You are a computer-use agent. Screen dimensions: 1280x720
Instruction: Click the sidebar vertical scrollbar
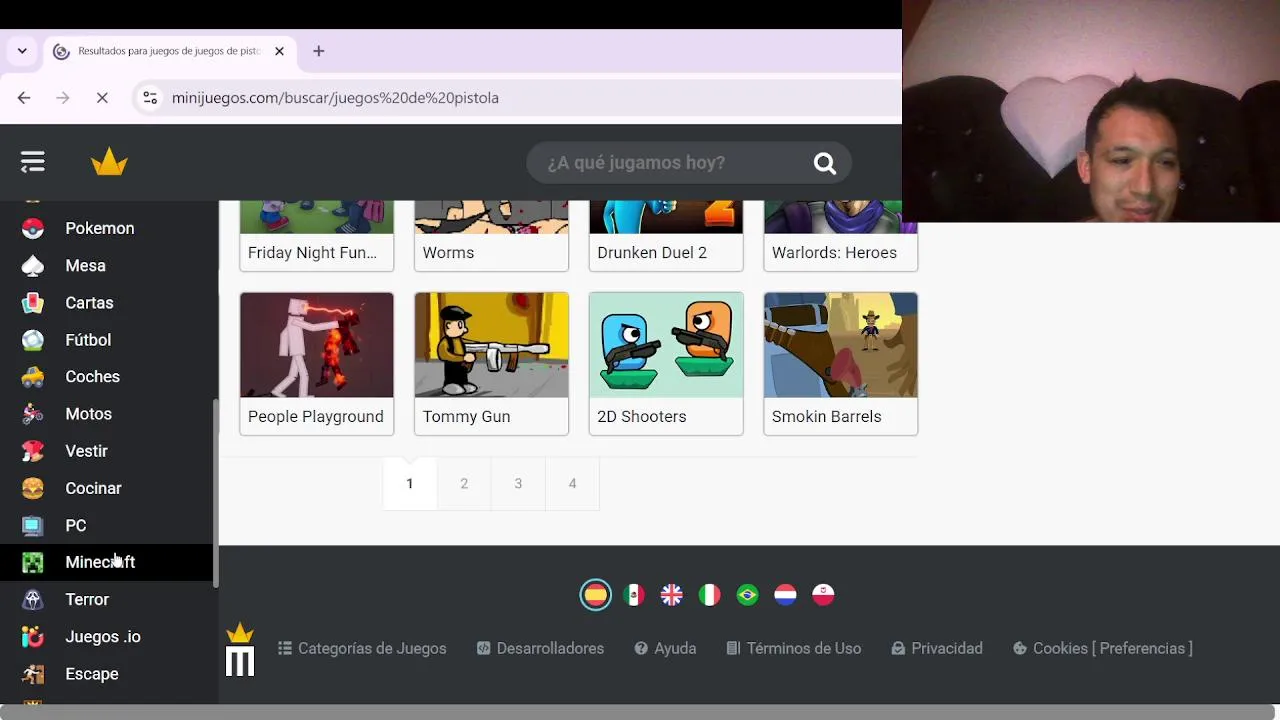point(215,493)
